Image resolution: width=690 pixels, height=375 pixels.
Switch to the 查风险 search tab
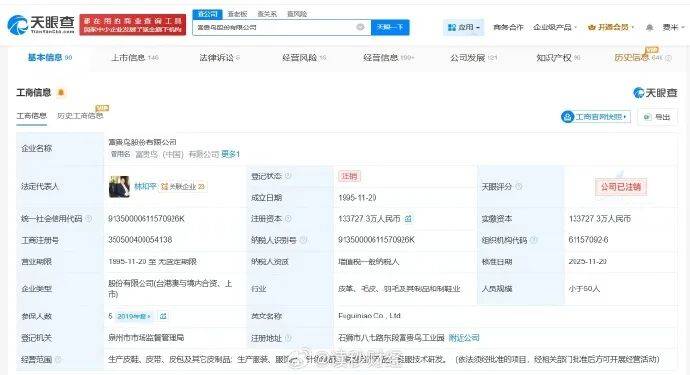(297, 14)
